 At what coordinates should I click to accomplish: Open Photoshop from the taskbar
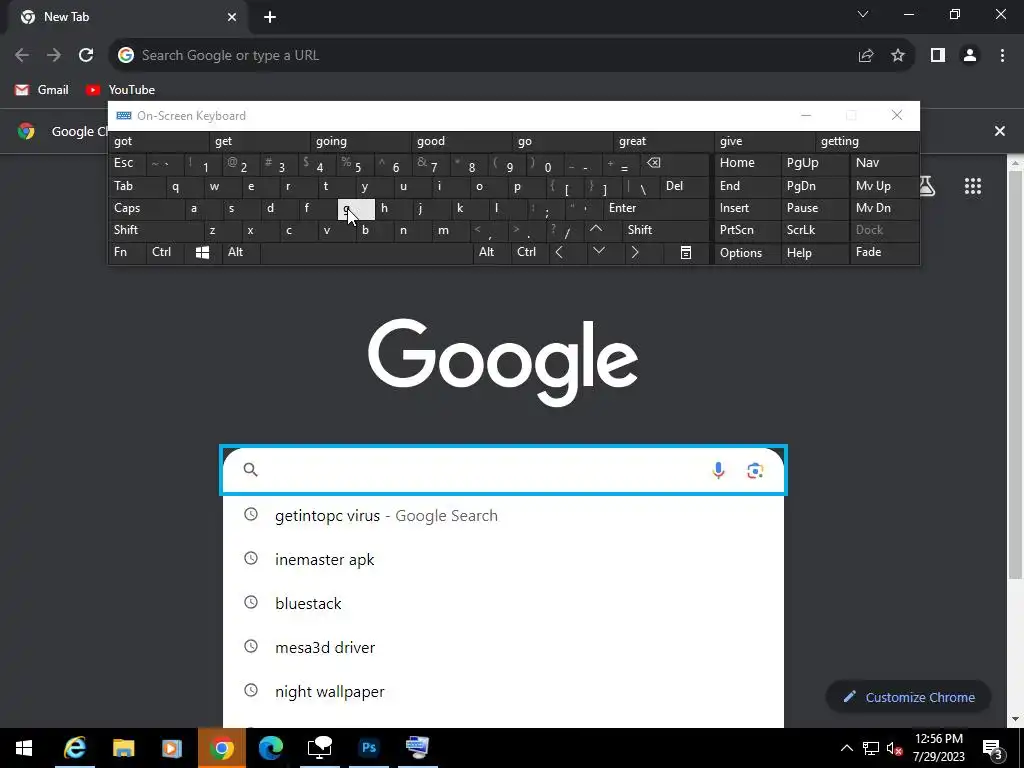[x=368, y=748]
